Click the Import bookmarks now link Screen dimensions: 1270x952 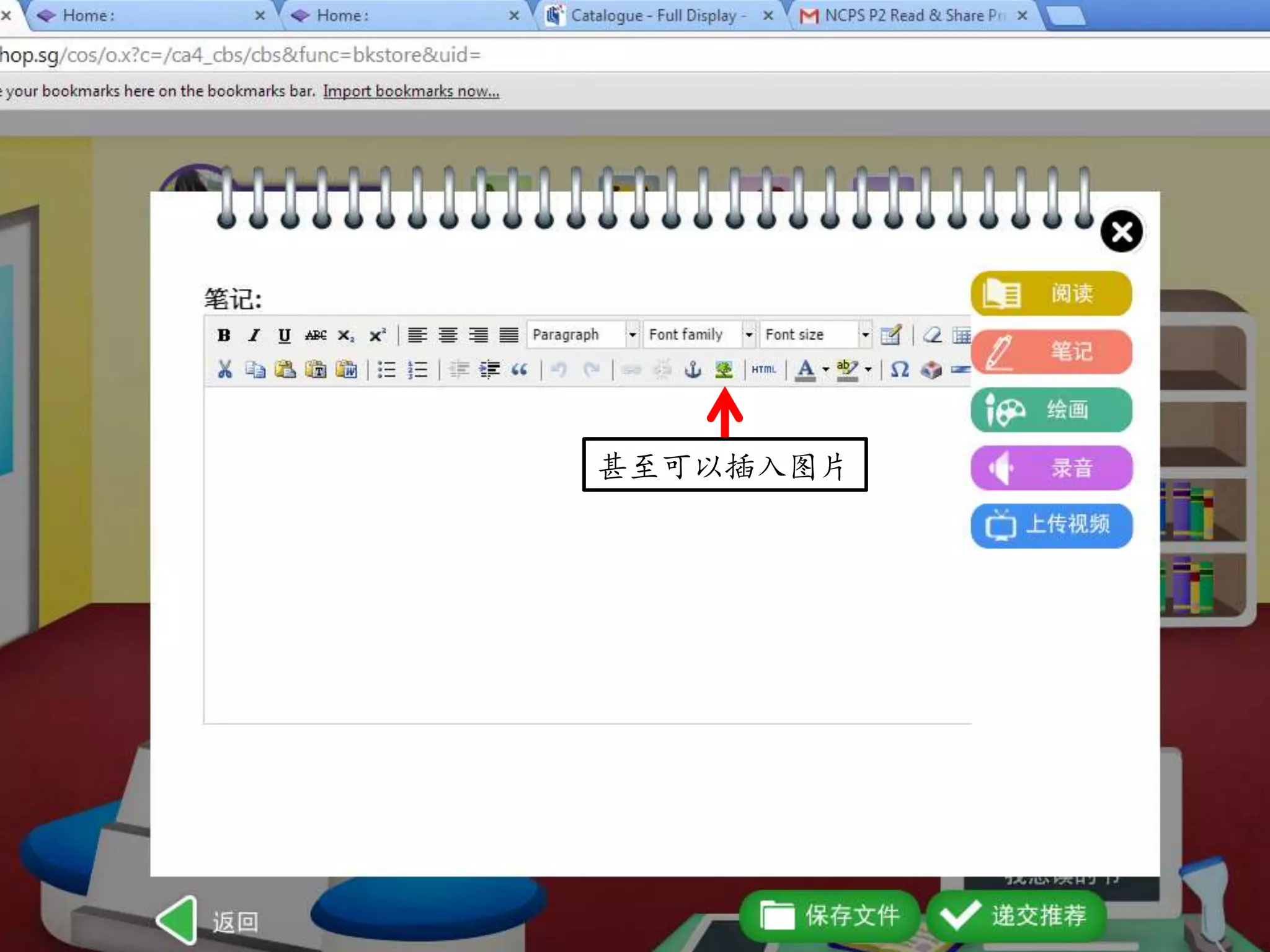click(411, 91)
